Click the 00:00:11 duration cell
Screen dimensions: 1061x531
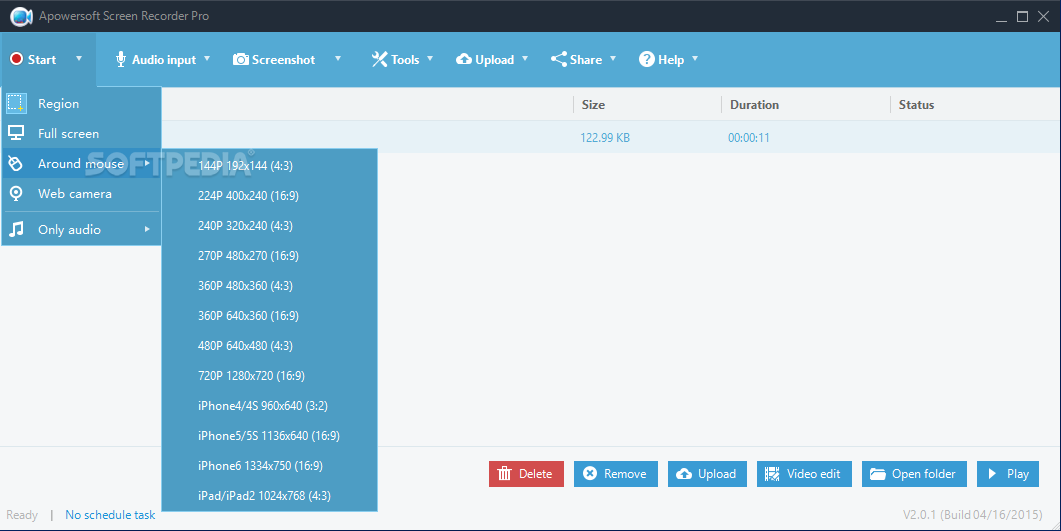click(x=749, y=138)
